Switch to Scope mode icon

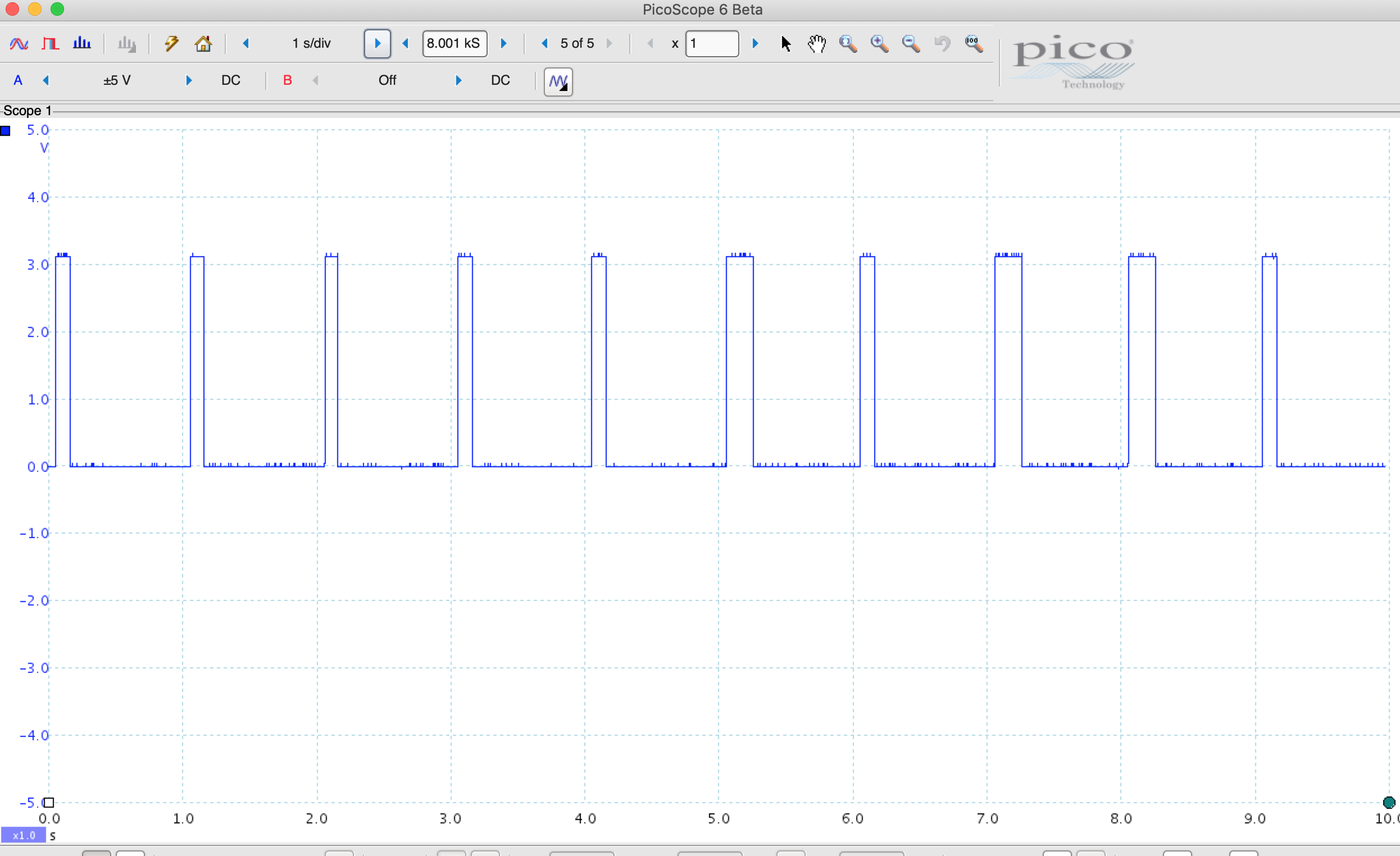pos(19,44)
